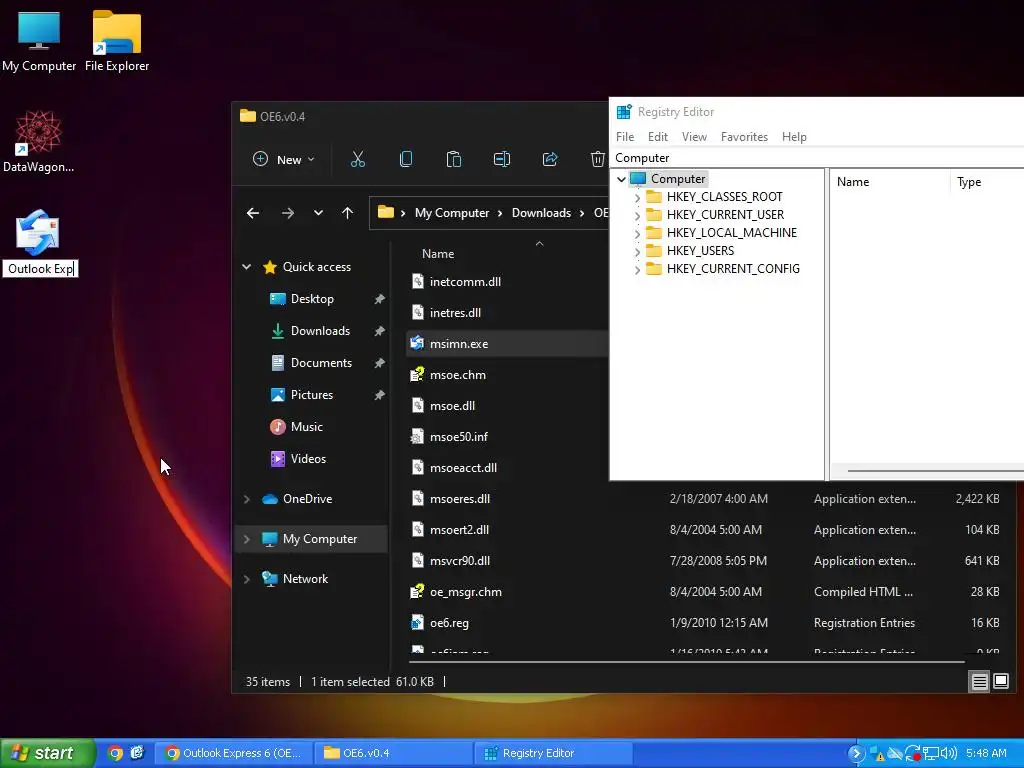The width and height of the screenshot is (1024, 768).
Task: Open Chrome from the taskbar quick launch
Action: pyautogui.click(x=115, y=753)
